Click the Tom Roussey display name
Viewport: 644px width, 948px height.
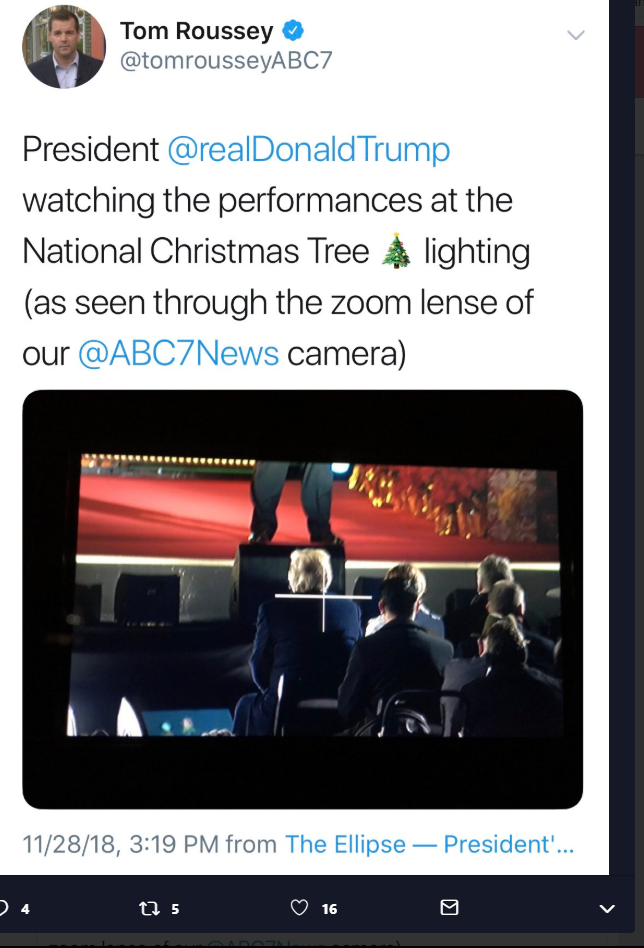(196, 31)
